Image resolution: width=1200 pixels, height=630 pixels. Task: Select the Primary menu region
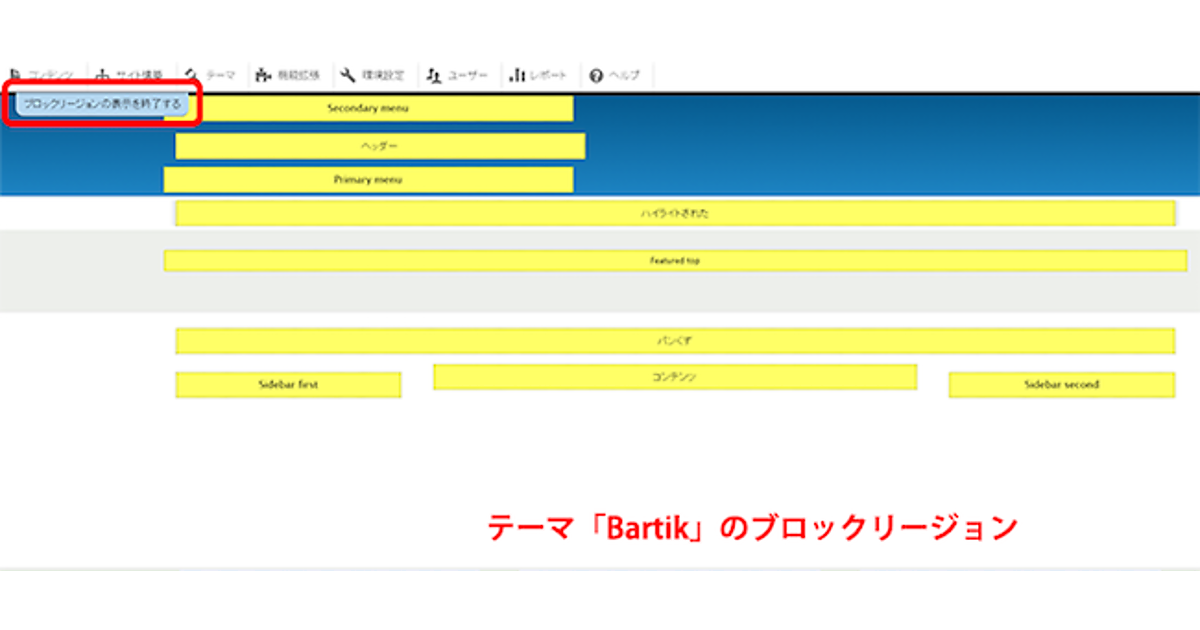(369, 180)
